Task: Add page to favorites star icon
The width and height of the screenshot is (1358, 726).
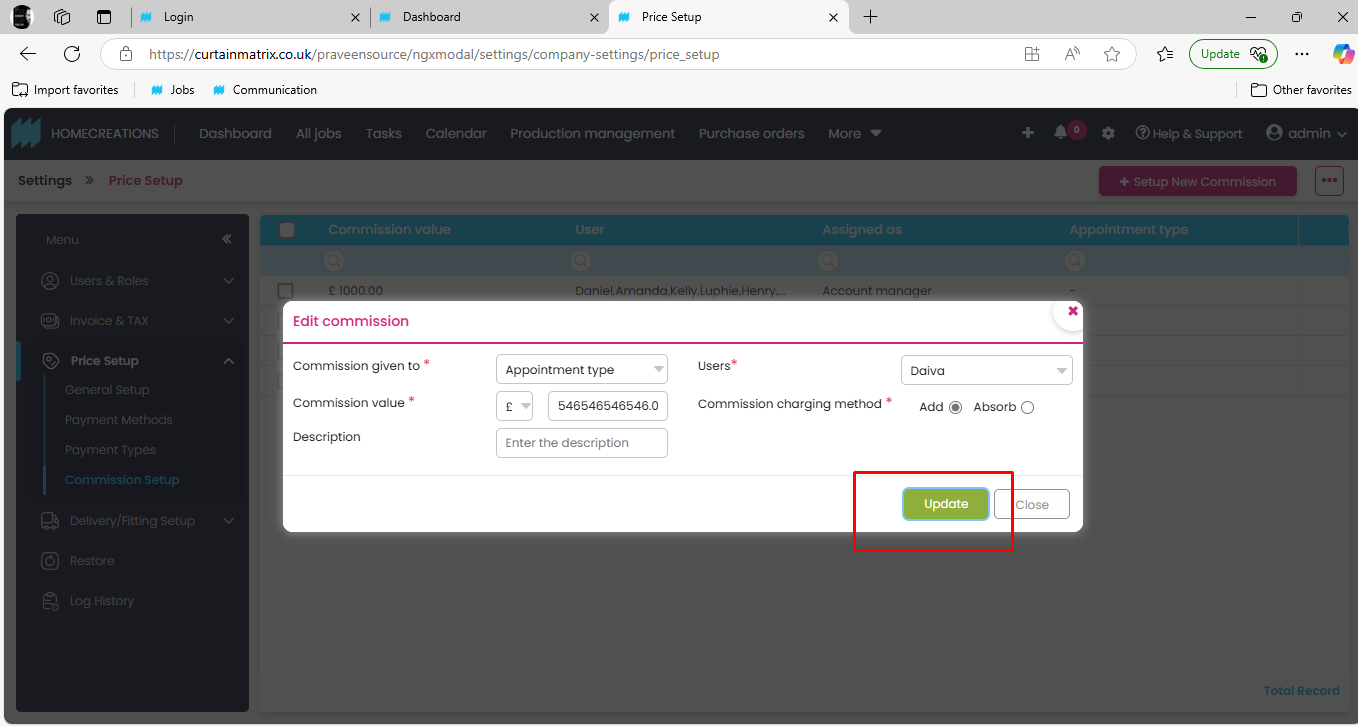Action: point(1111,54)
